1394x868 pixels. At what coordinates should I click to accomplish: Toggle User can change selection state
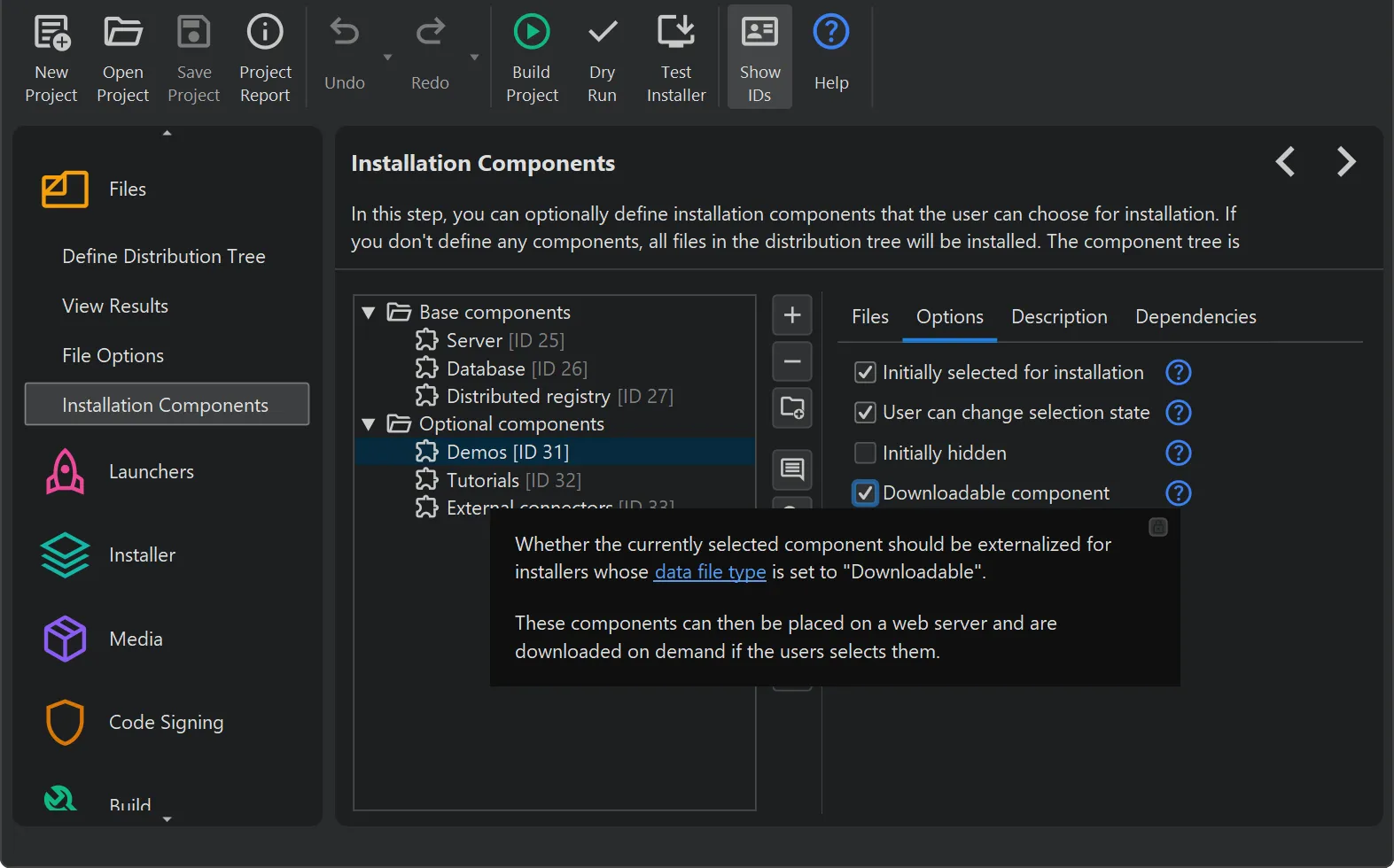pos(865,413)
